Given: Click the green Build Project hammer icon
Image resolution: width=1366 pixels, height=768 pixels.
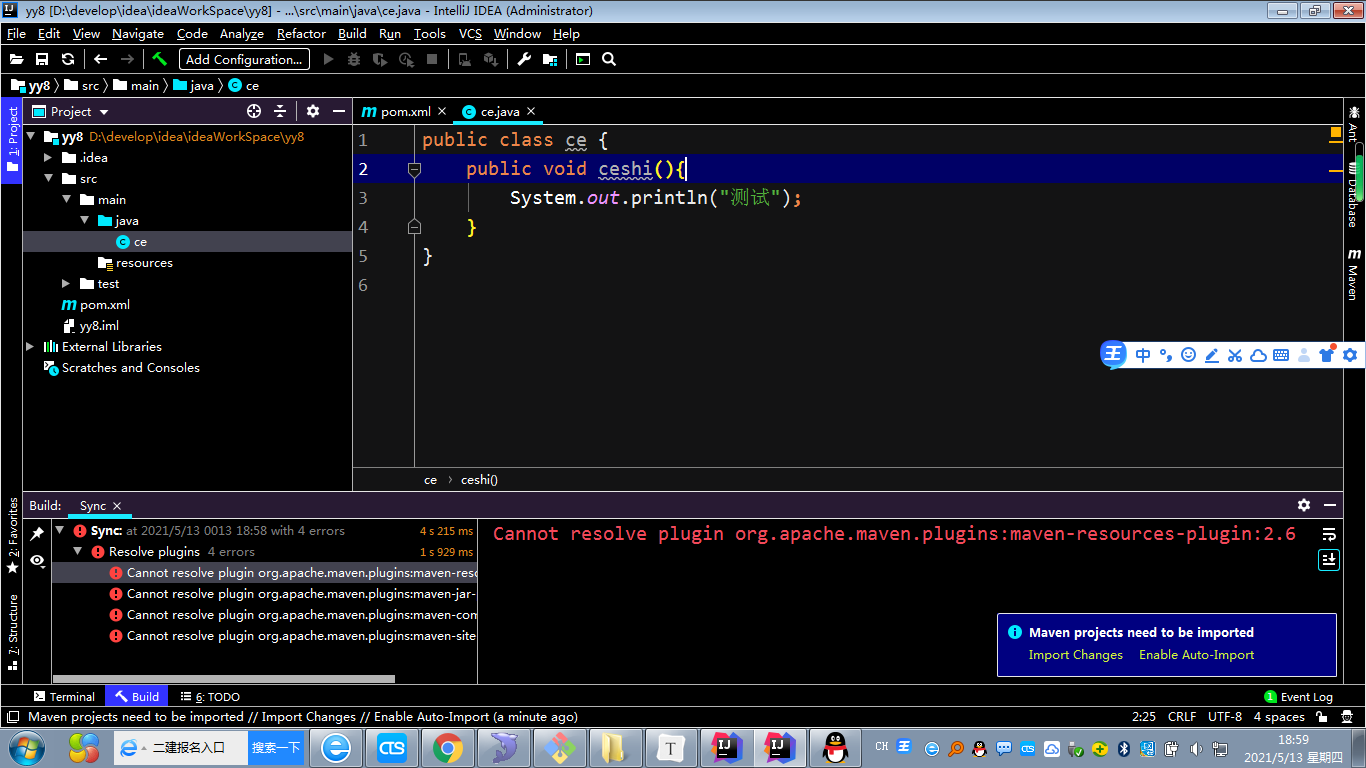Looking at the screenshot, I should (x=159, y=59).
